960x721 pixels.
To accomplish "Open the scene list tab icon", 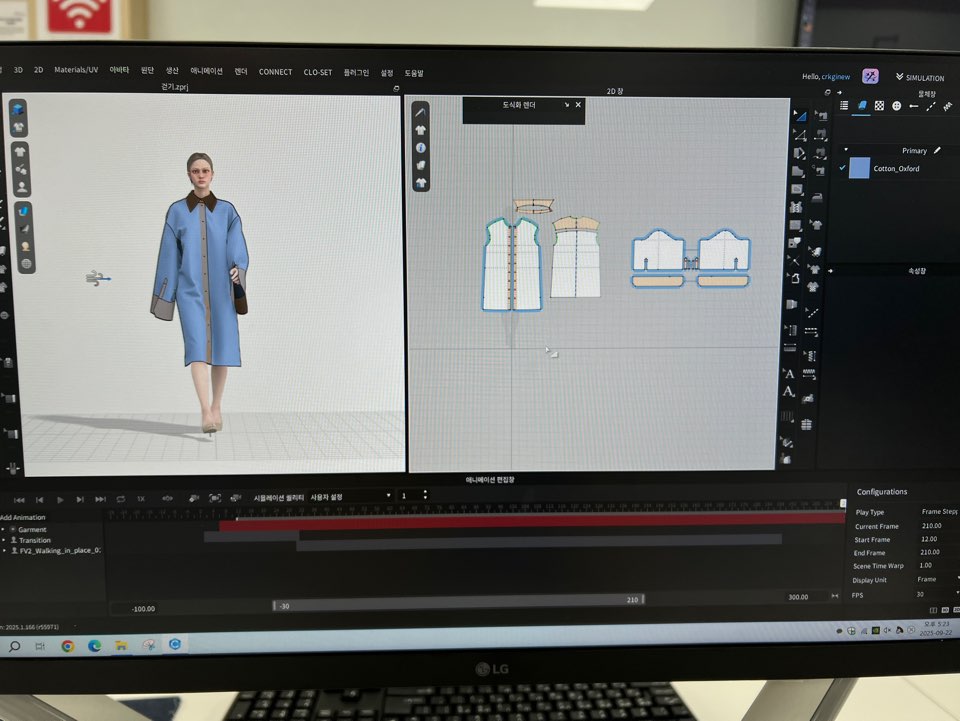I will [844, 105].
